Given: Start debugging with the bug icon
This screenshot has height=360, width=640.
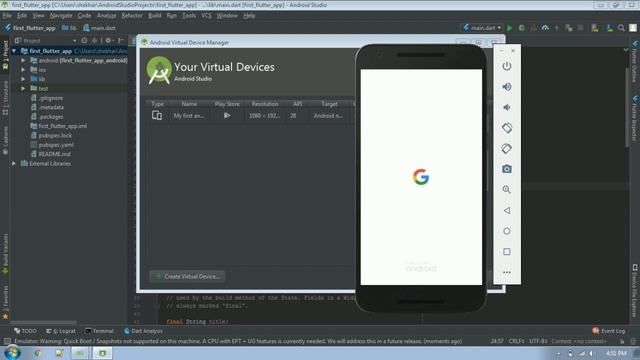Looking at the screenshot, I should point(521,28).
